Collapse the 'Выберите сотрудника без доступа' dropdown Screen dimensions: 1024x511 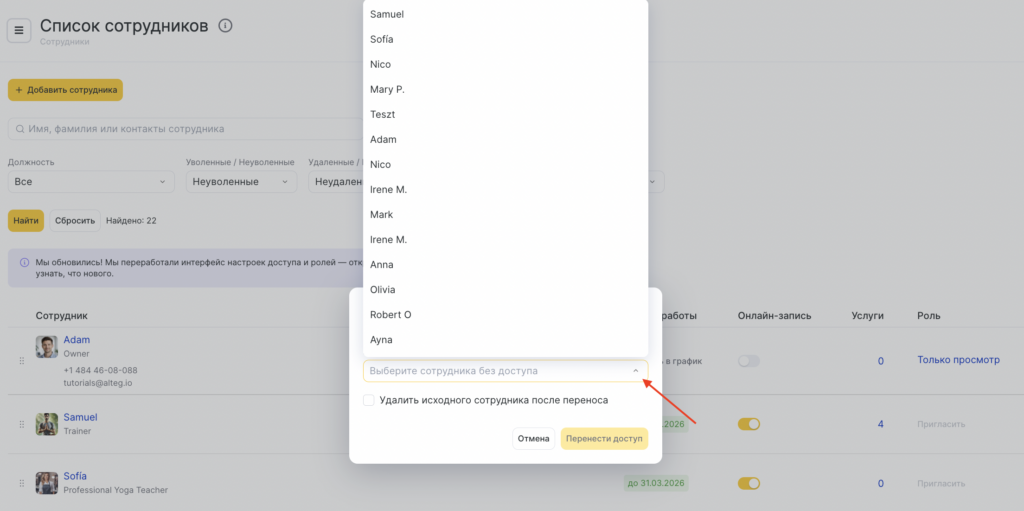point(636,371)
